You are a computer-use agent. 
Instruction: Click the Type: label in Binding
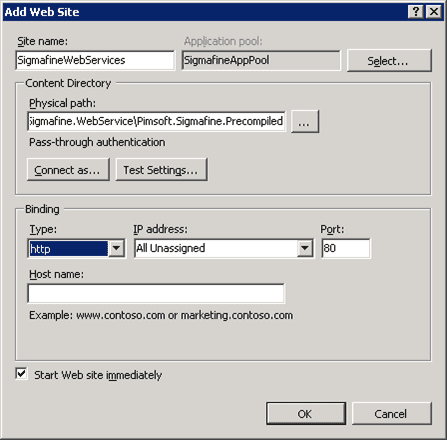(43, 229)
